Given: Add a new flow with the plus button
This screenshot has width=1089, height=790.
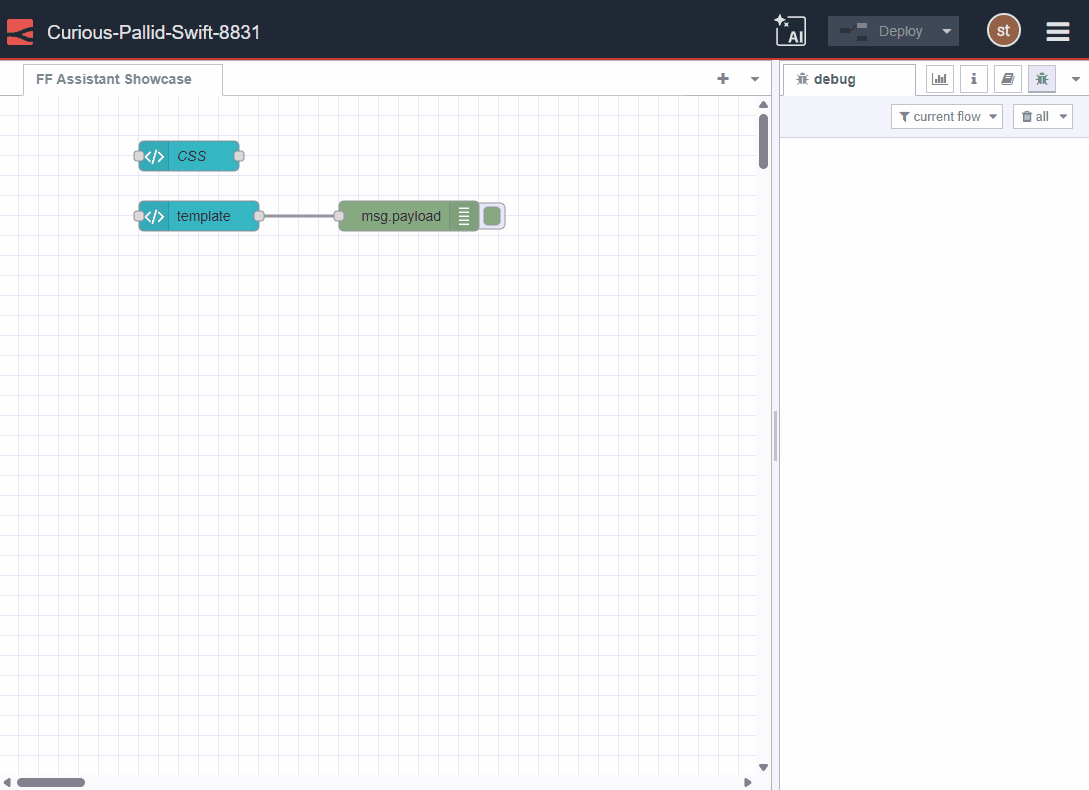Looking at the screenshot, I should pos(722,78).
